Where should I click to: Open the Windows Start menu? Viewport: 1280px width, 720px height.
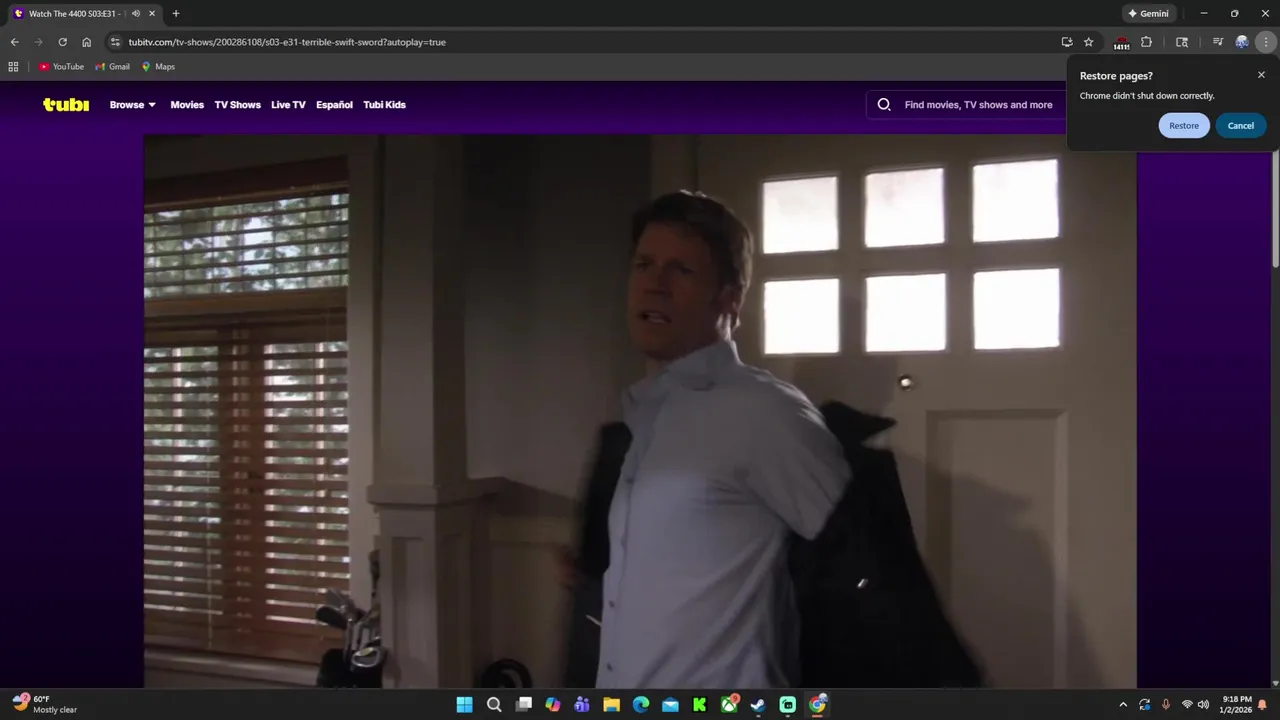[x=464, y=705]
